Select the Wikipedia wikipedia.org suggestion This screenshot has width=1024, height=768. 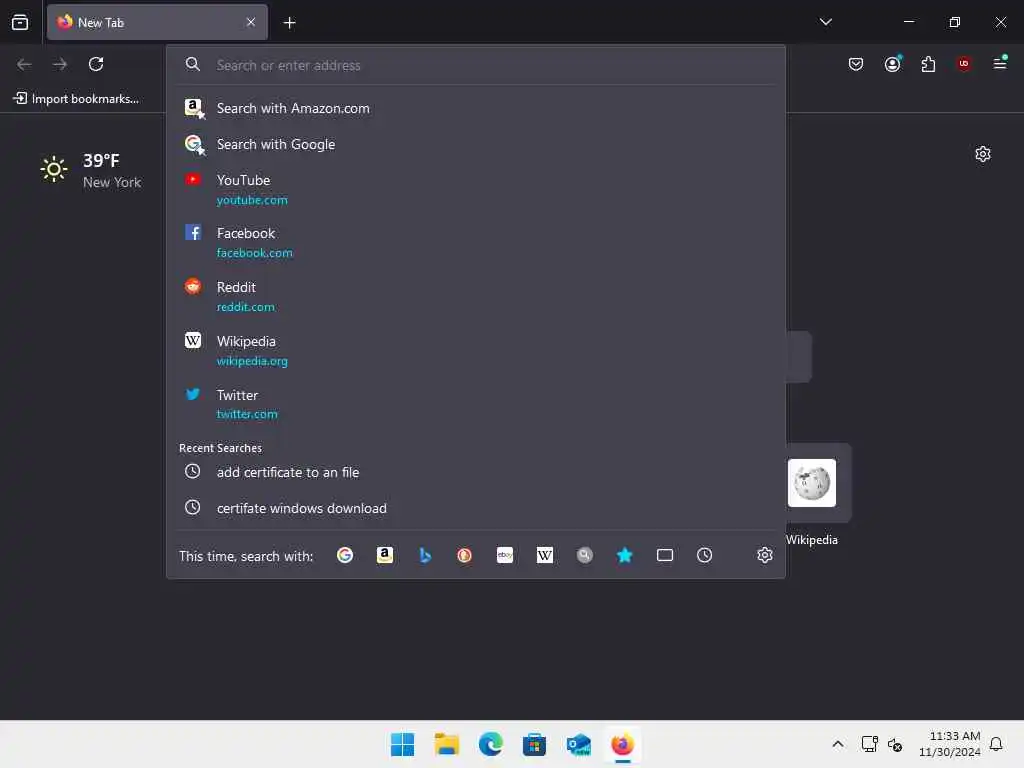tap(476, 351)
